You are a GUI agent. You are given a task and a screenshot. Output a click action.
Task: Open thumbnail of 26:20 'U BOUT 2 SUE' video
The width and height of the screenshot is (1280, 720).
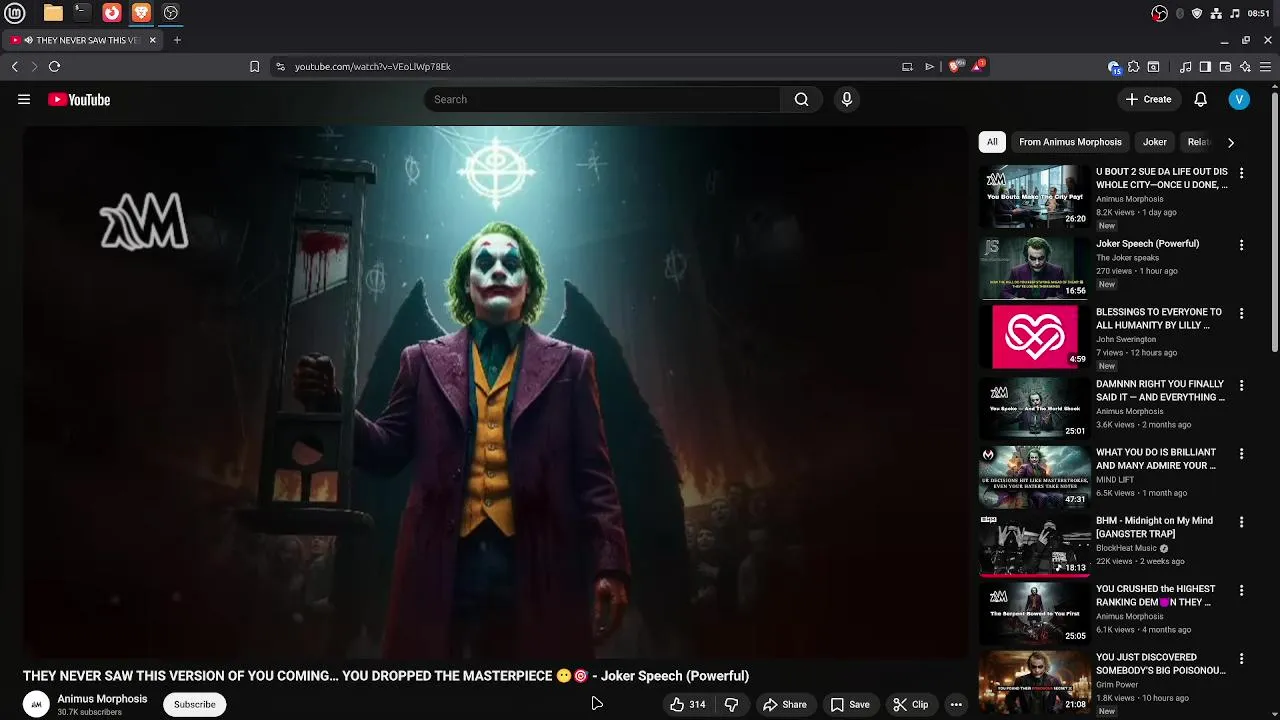pyautogui.click(x=1034, y=196)
